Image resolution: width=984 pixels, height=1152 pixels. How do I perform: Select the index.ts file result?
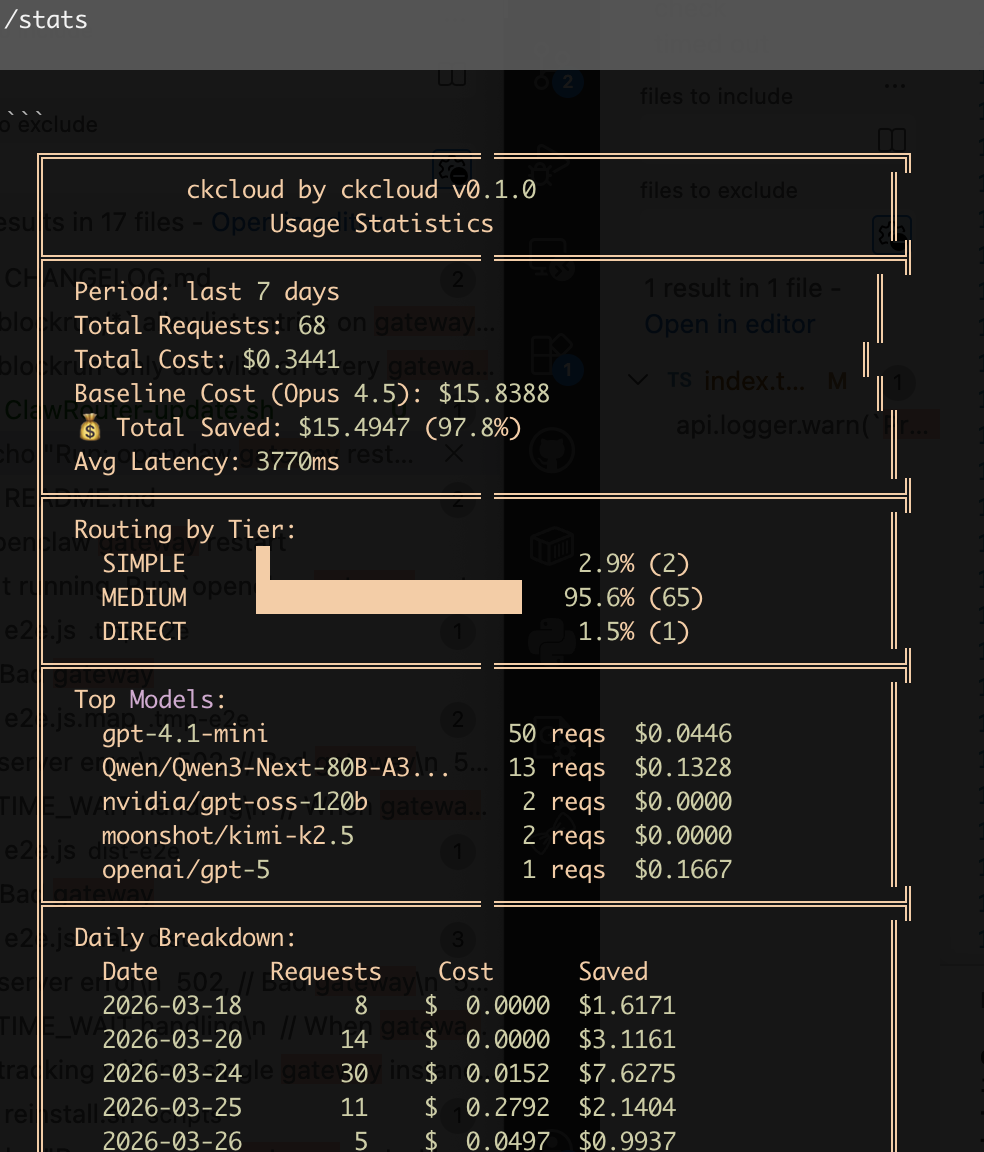pyautogui.click(x=754, y=381)
